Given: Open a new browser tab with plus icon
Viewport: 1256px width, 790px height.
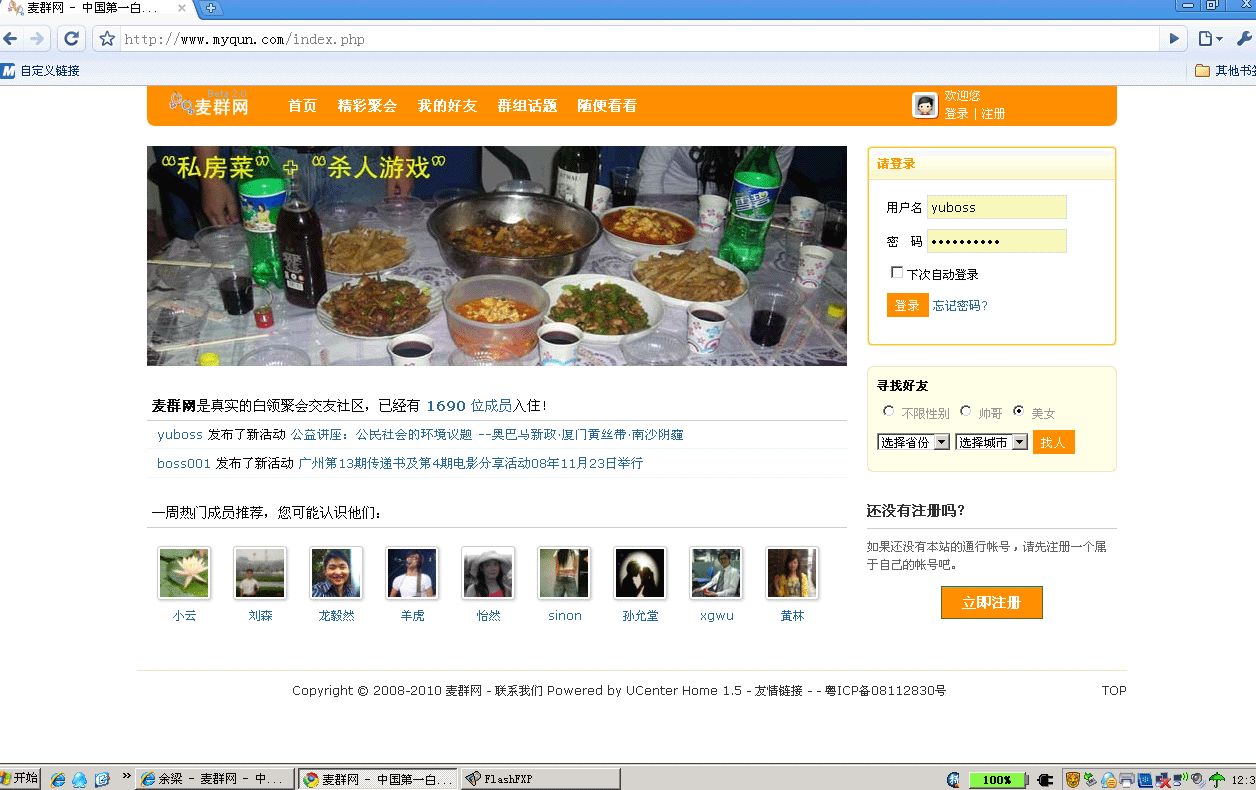Looking at the screenshot, I should pos(210,8).
